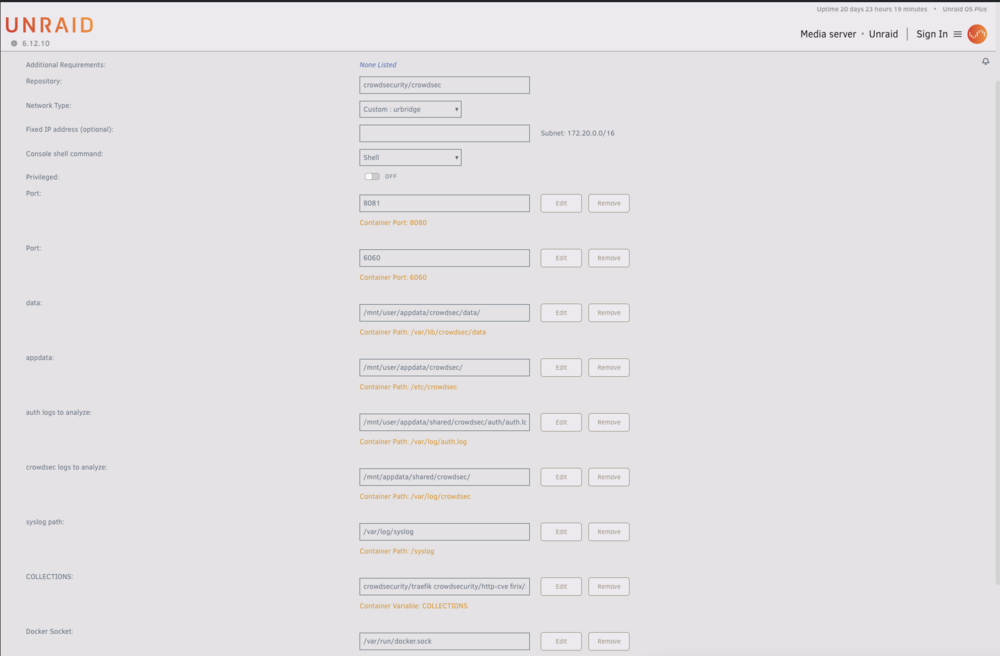
Task: Click the page vertical scrollbar
Action: coord(997,332)
